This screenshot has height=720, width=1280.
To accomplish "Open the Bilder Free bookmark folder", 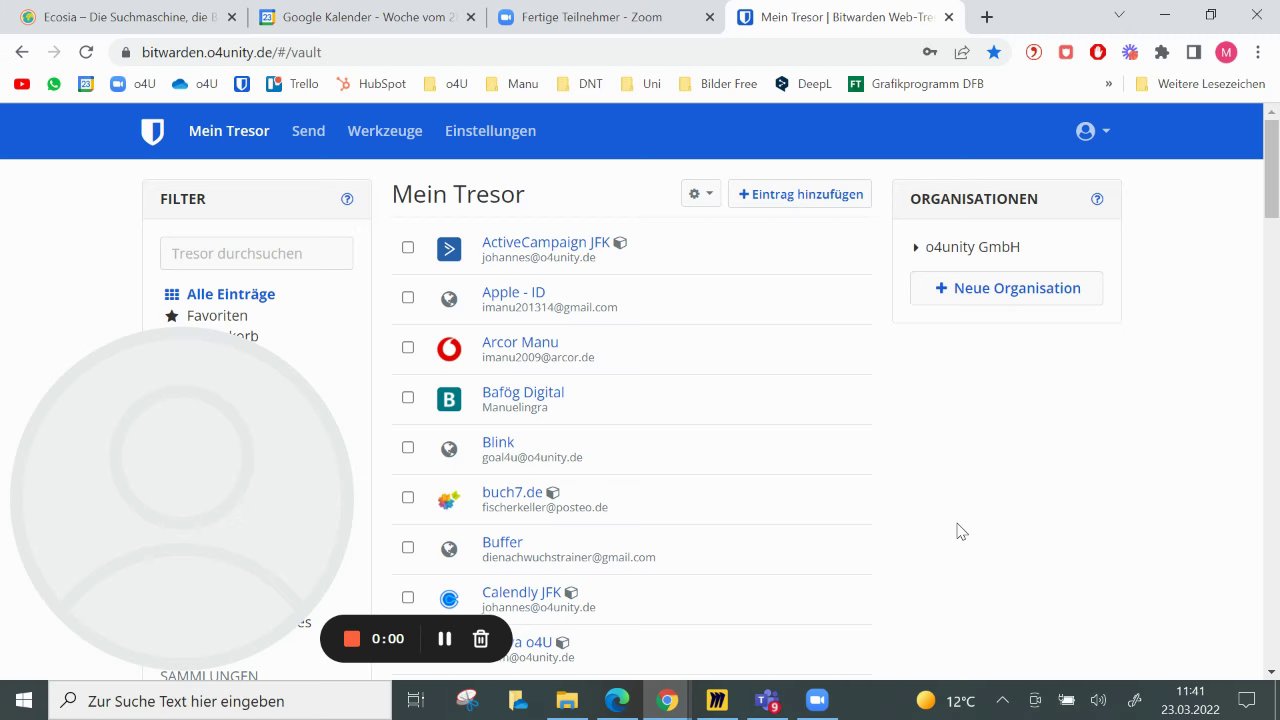I will [717, 84].
